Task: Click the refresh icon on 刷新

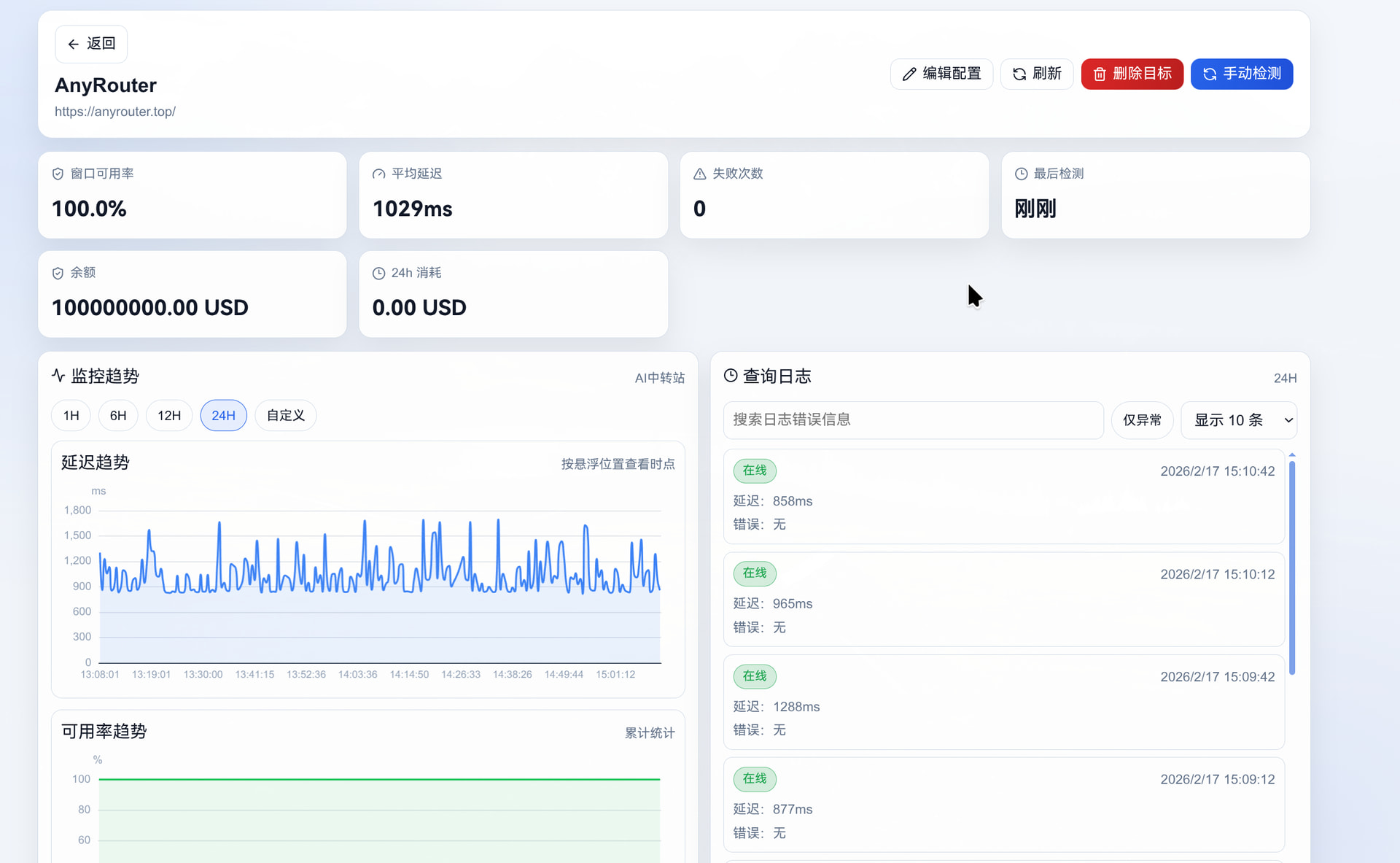Action: click(x=1019, y=74)
